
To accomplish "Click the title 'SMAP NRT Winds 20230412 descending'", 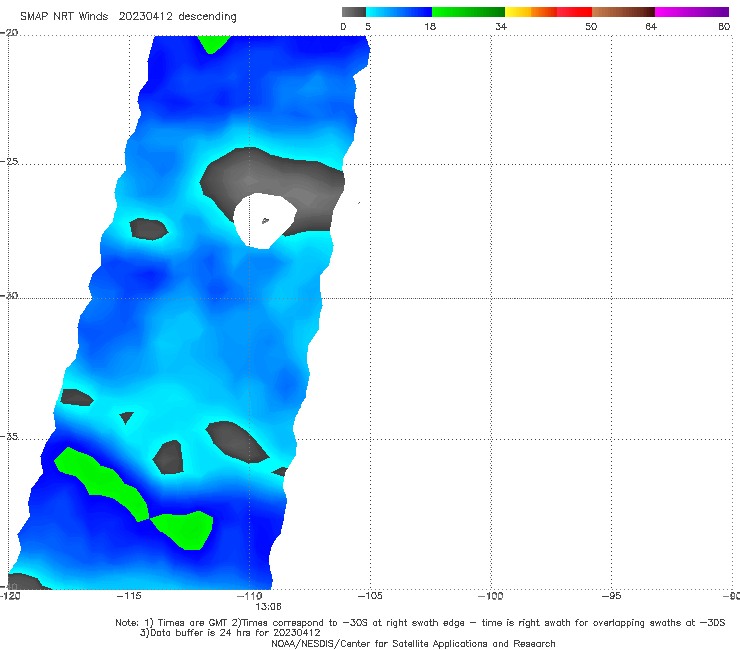I will 128,16.
